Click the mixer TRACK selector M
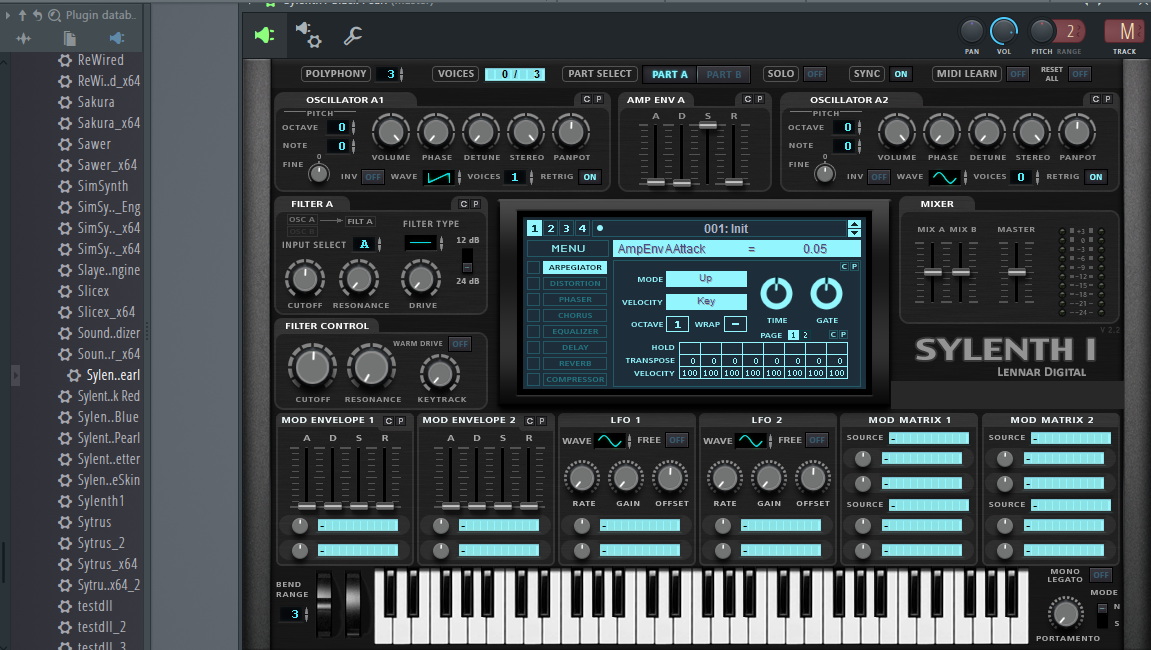The width and height of the screenshot is (1151, 650). (1124, 32)
